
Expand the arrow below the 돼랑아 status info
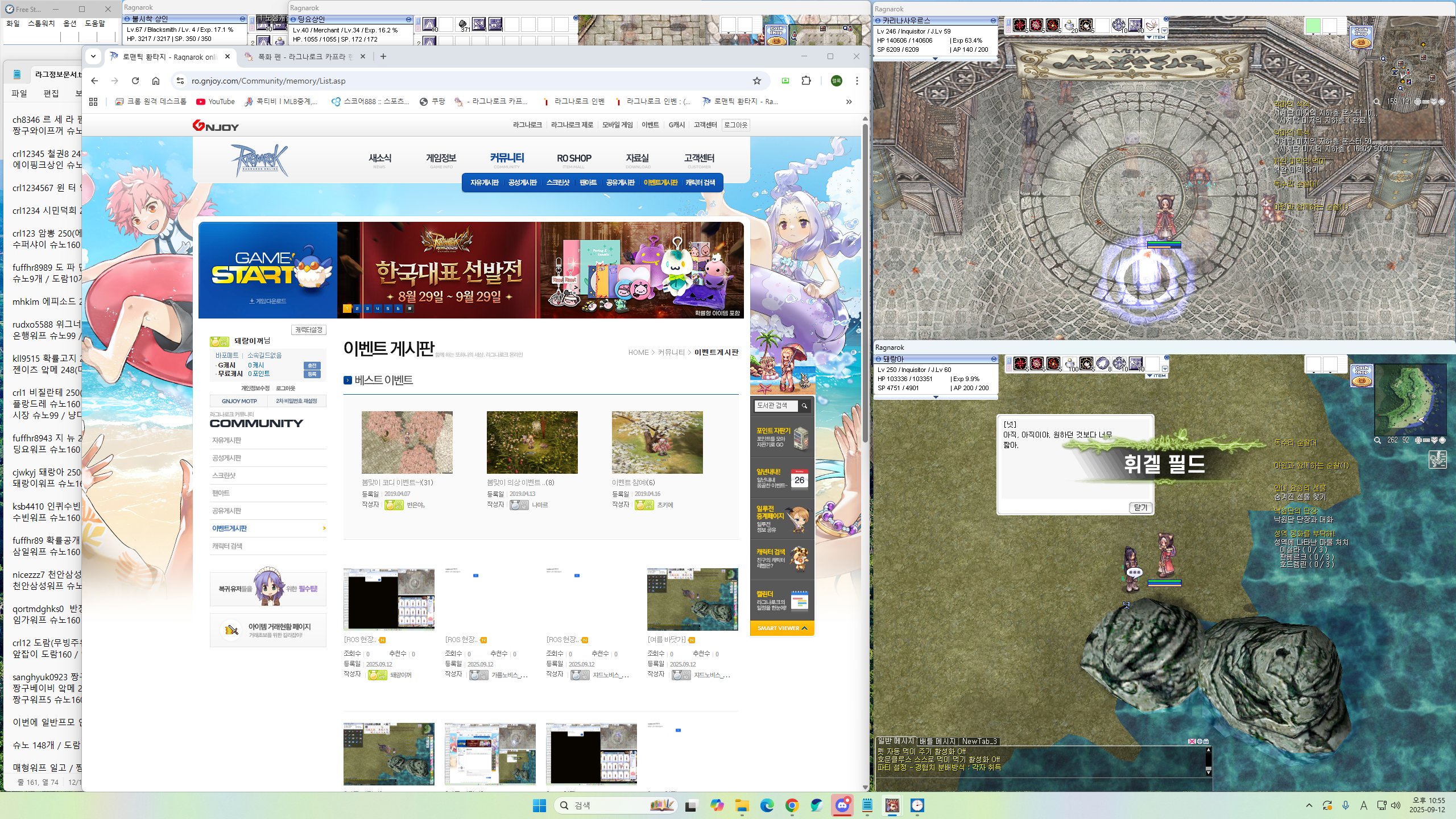point(936,397)
